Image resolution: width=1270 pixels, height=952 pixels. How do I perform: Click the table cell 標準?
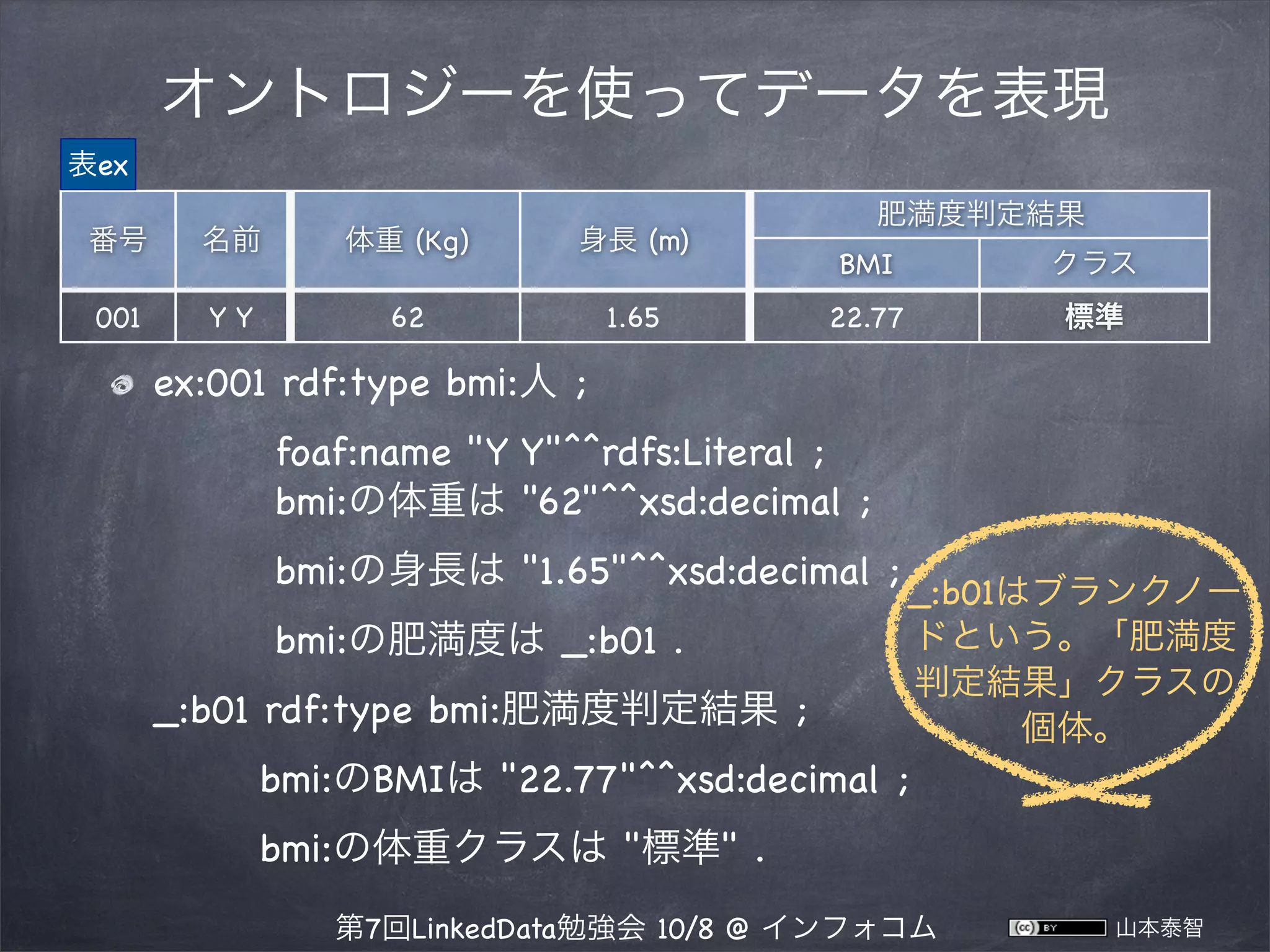(x=1095, y=317)
